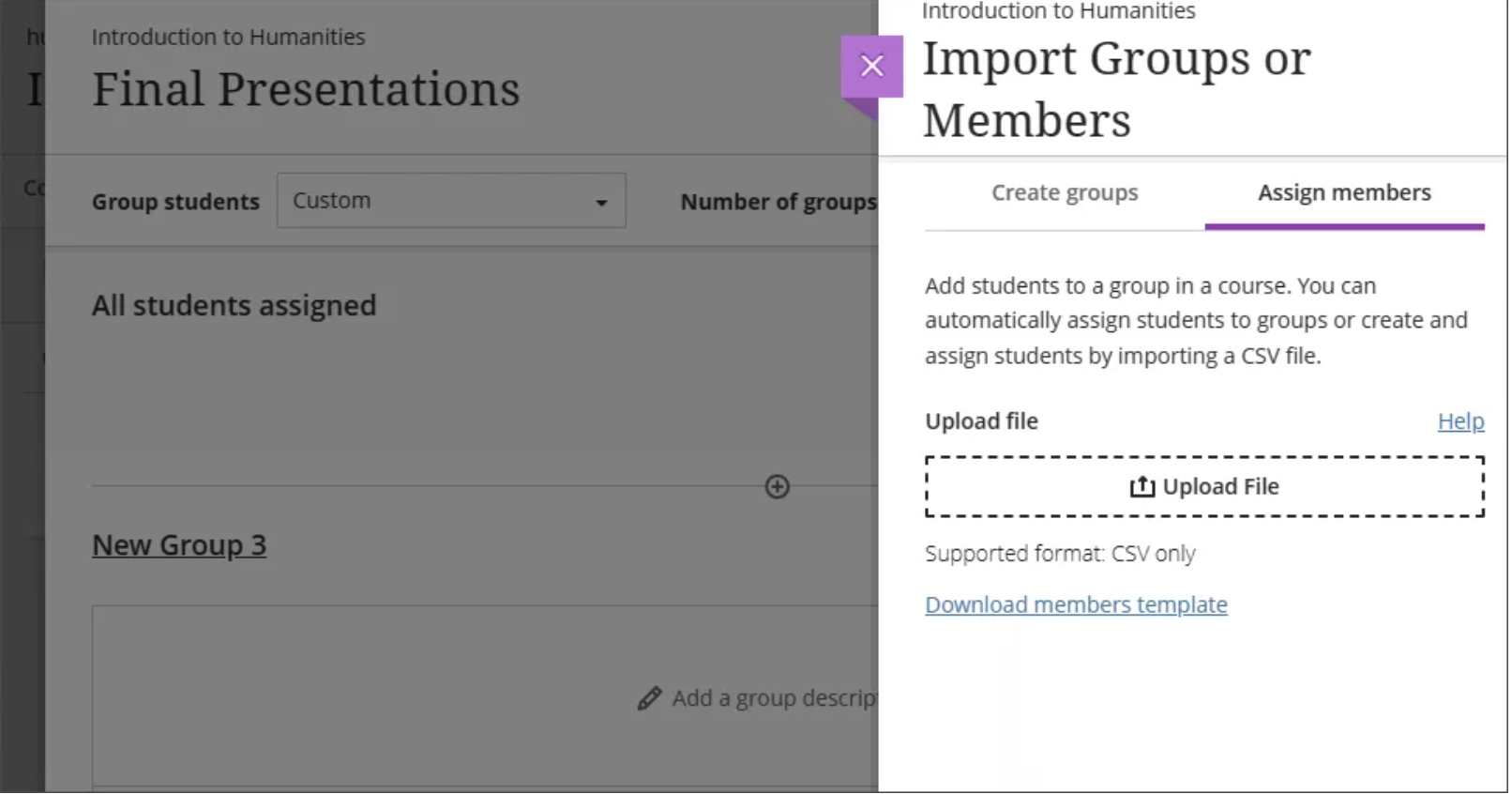The height and width of the screenshot is (794, 1512).
Task: Click the pencil icon for group description
Action: [650, 700]
